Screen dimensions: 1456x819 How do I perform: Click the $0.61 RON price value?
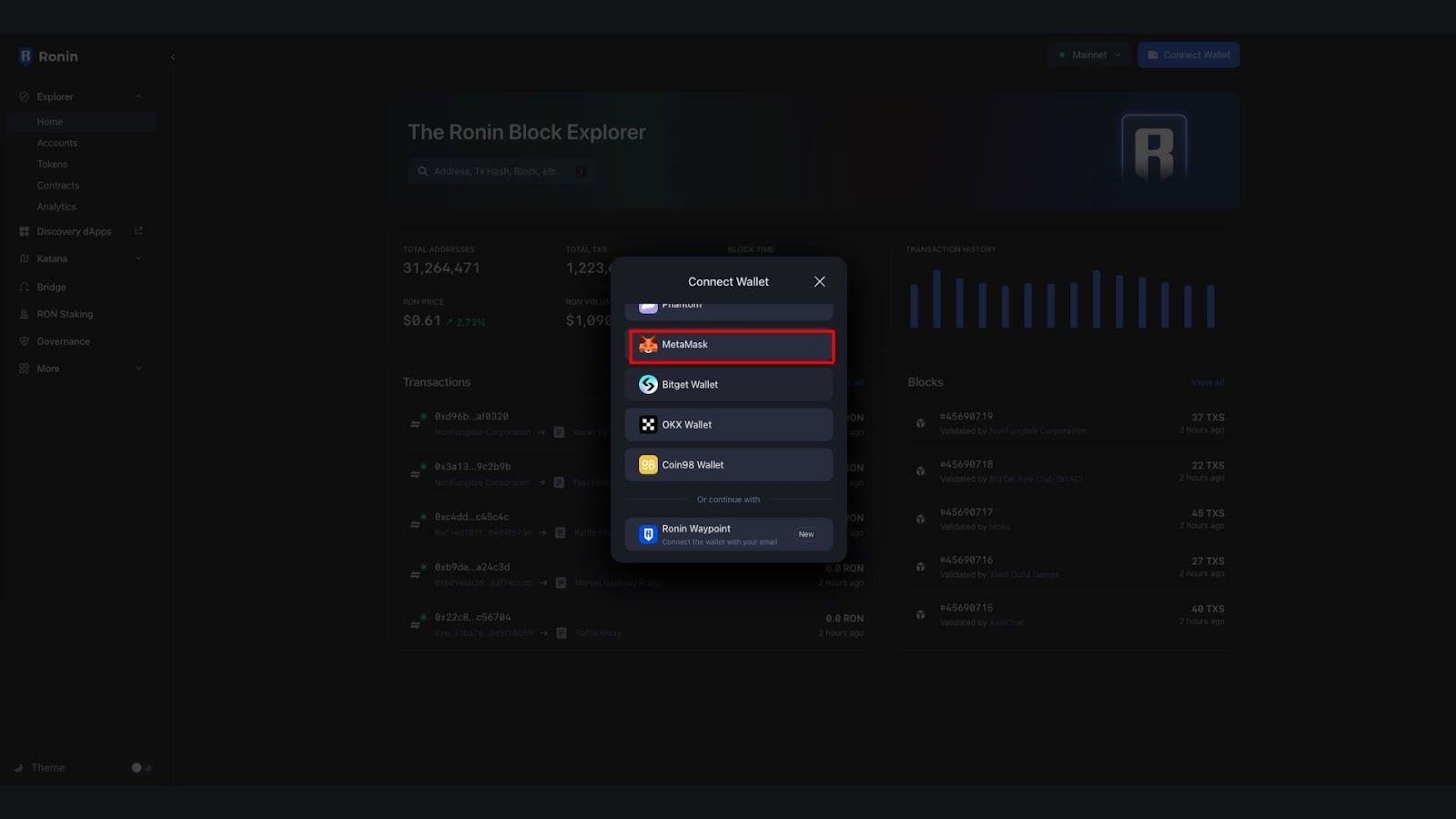pos(422,320)
